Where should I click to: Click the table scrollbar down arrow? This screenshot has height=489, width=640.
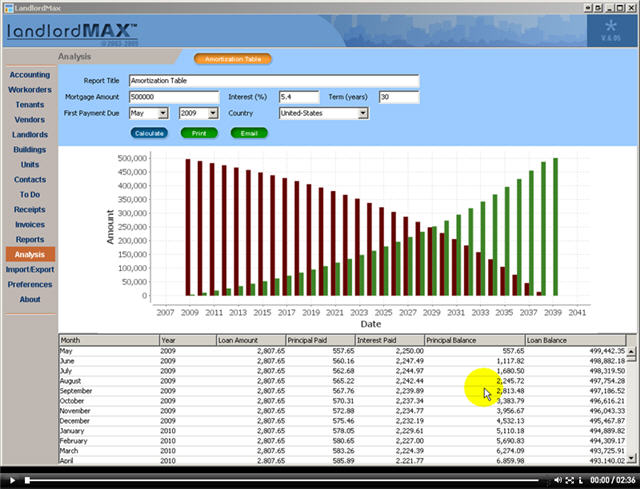click(631, 458)
